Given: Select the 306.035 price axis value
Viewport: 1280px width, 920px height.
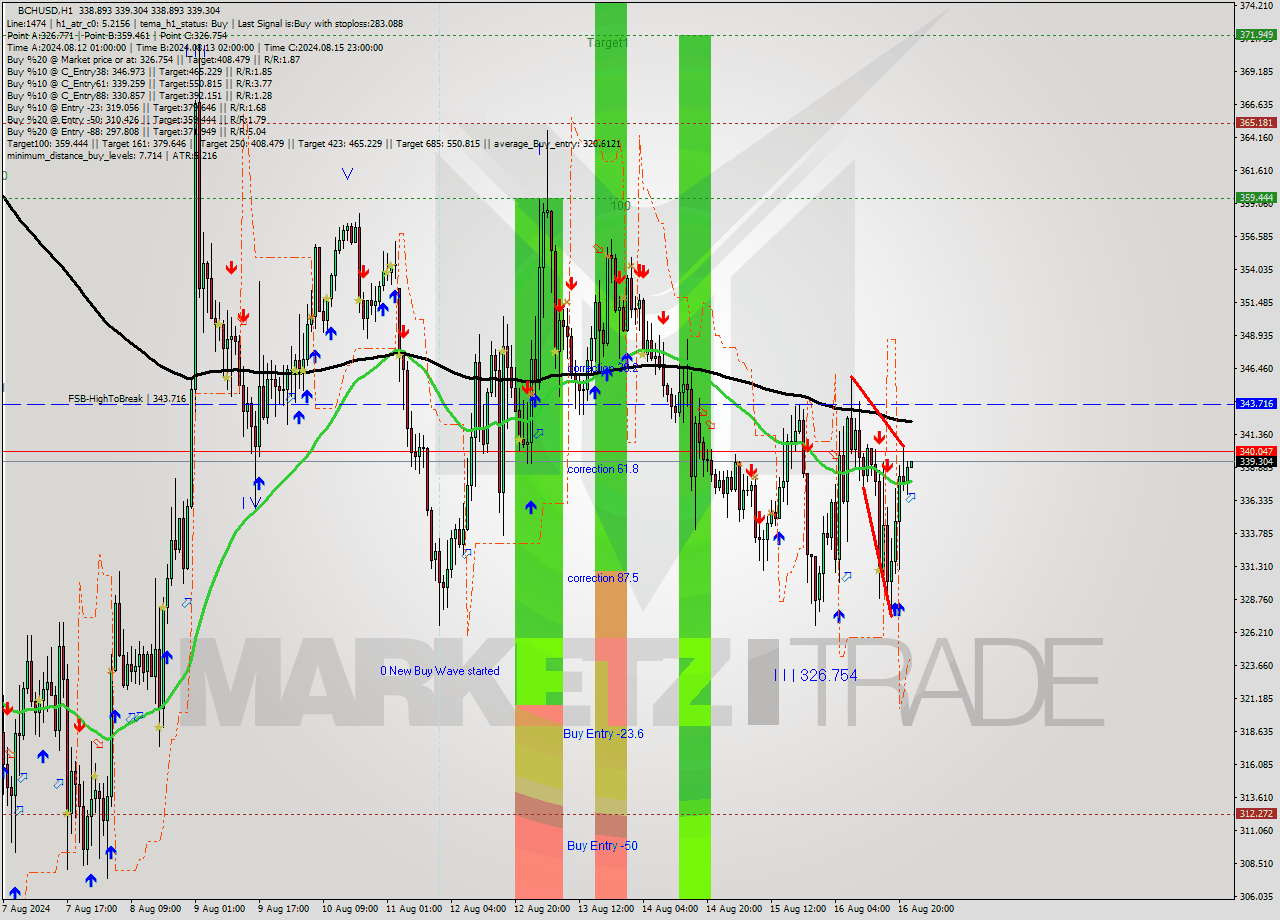Looking at the screenshot, I should coord(1256,896).
